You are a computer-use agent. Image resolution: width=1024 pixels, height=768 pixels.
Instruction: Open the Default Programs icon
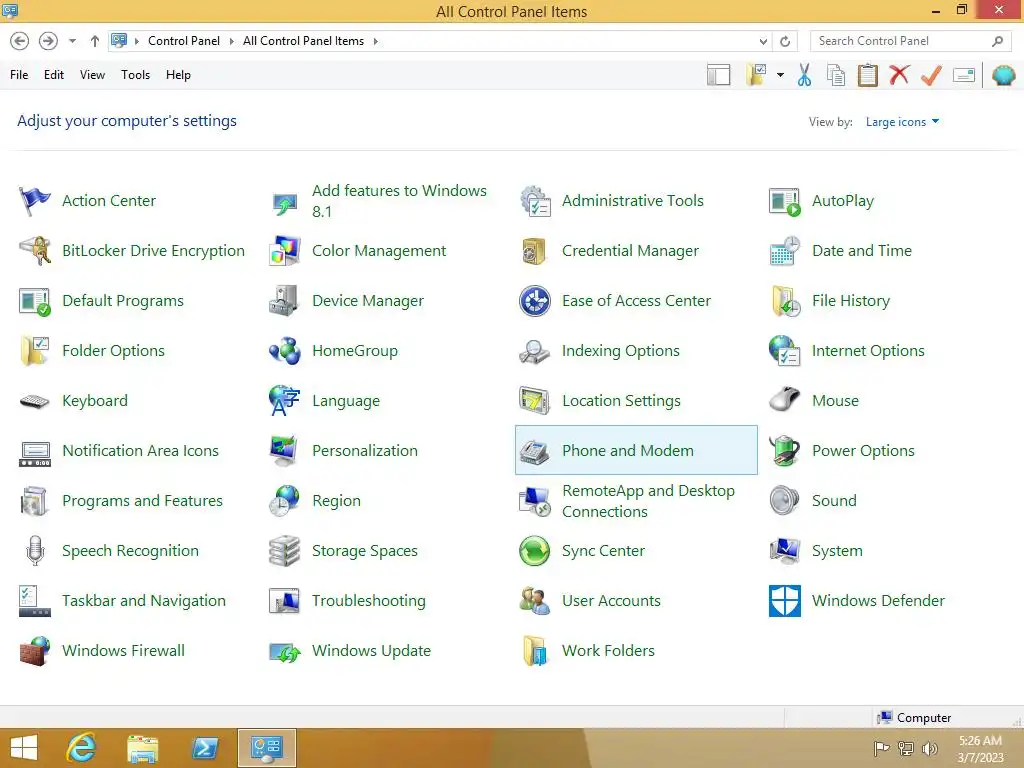(35, 301)
